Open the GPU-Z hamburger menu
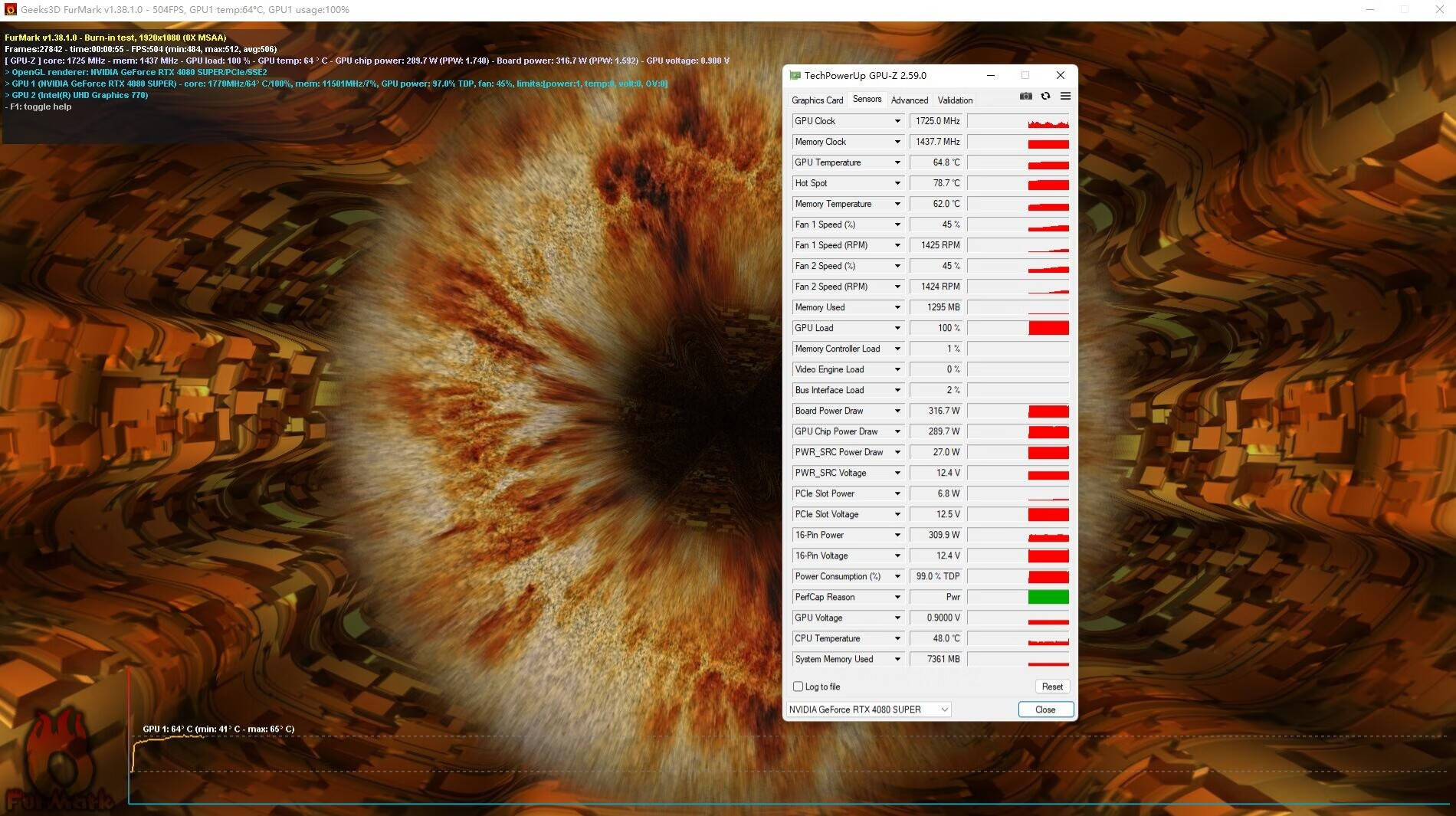Screen dimensions: 1456x816 (x=1065, y=96)
